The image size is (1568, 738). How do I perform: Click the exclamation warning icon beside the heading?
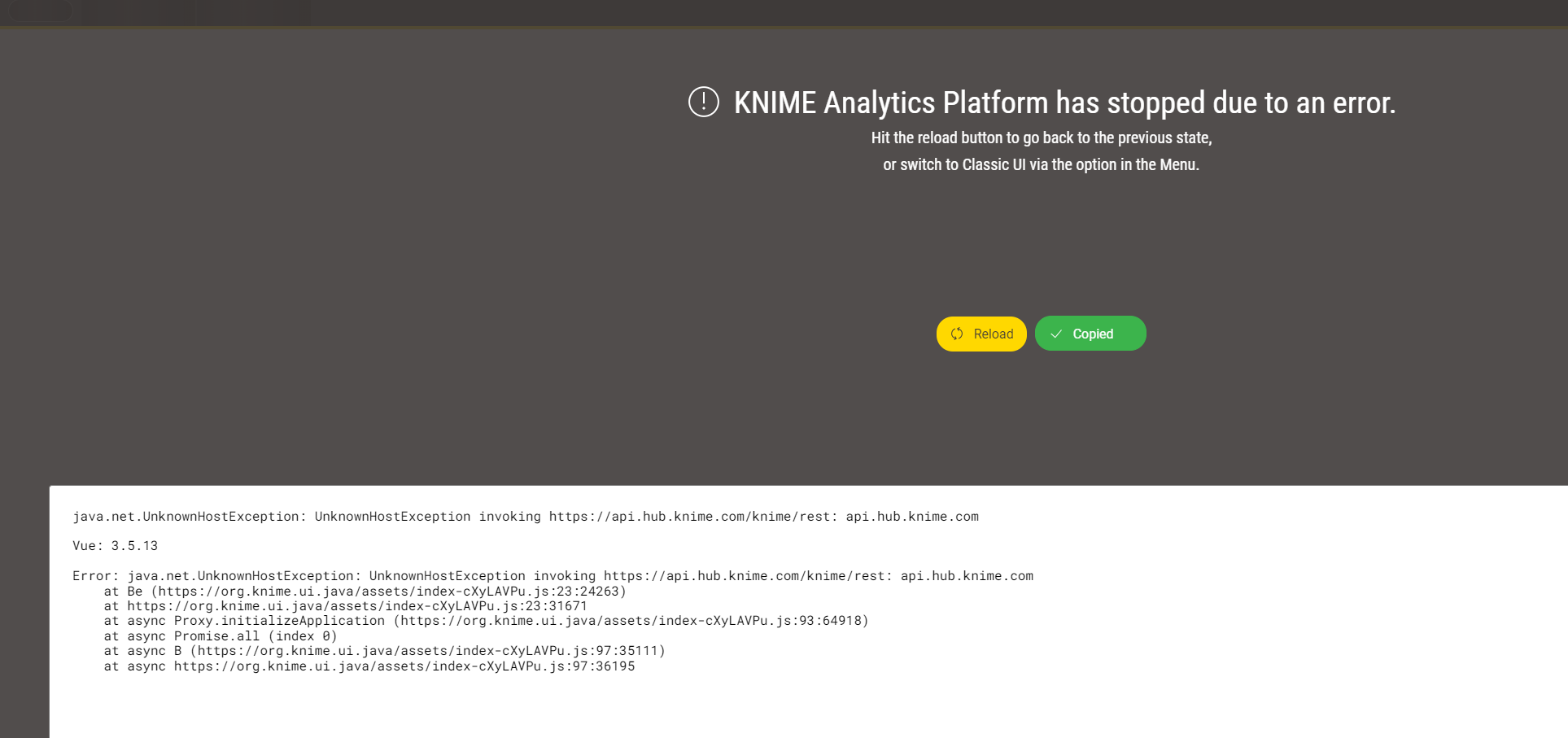click(x=704, y=102)
